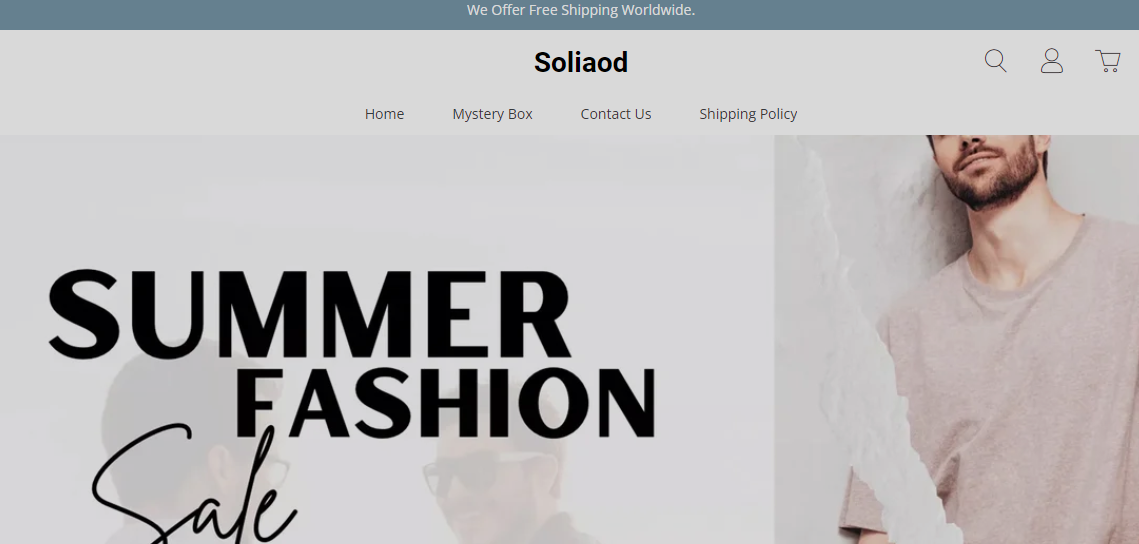
Task: Click the Free Shipping Worldwide announcement text
Action: 580,10
